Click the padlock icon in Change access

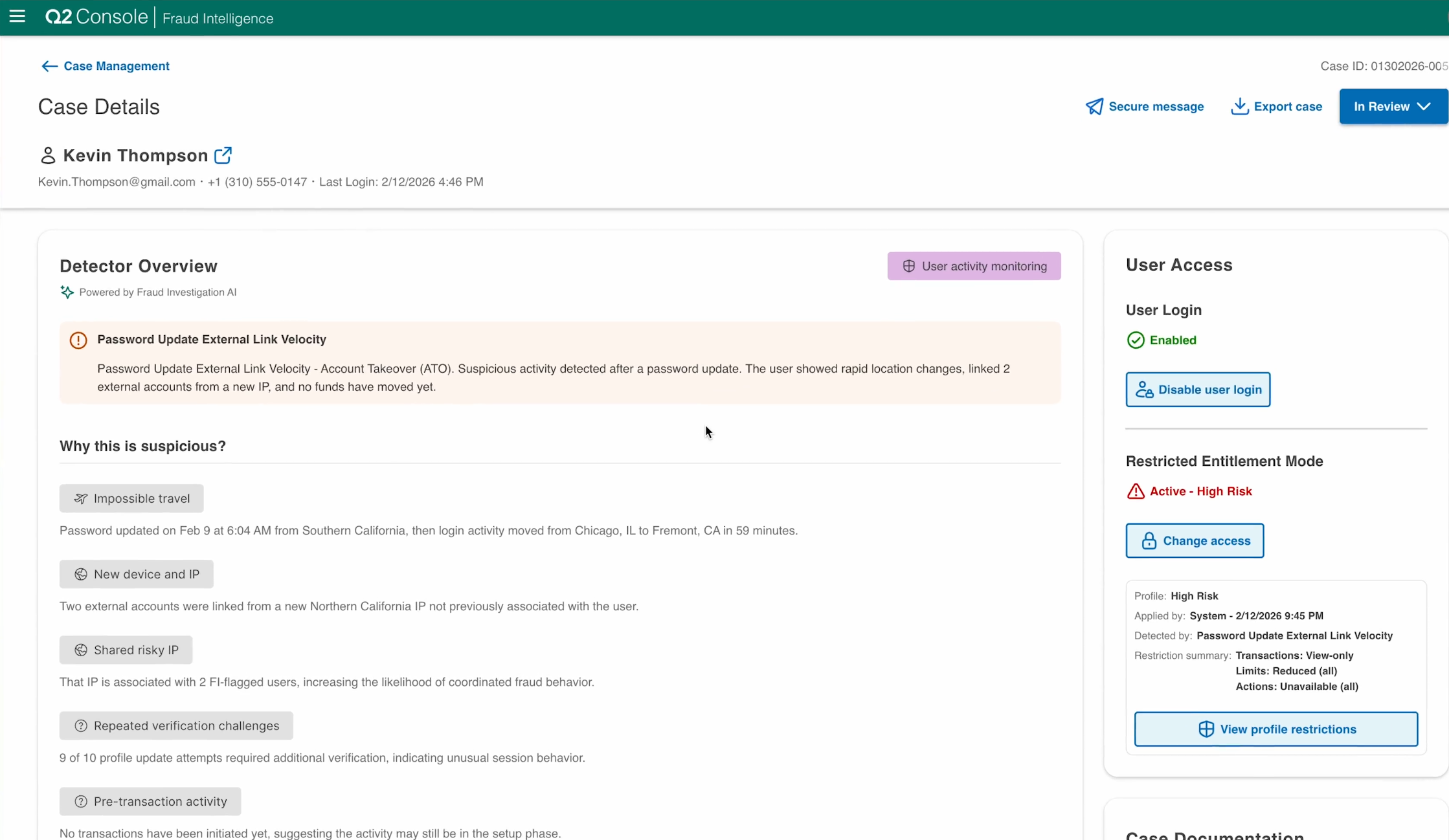point(1149,540)
